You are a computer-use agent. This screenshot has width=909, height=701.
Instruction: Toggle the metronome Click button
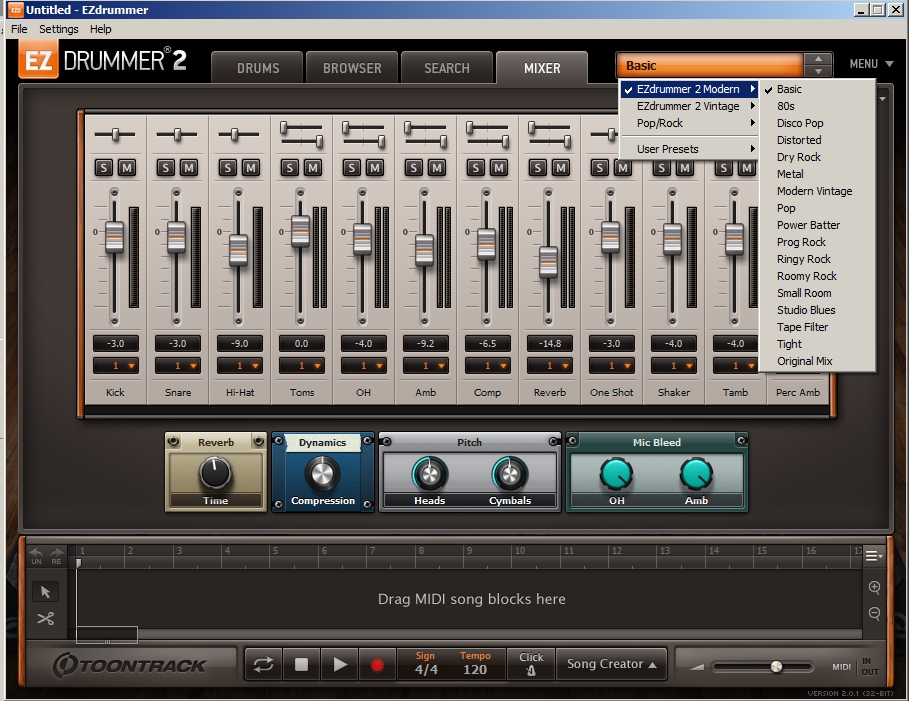(531, 664)
